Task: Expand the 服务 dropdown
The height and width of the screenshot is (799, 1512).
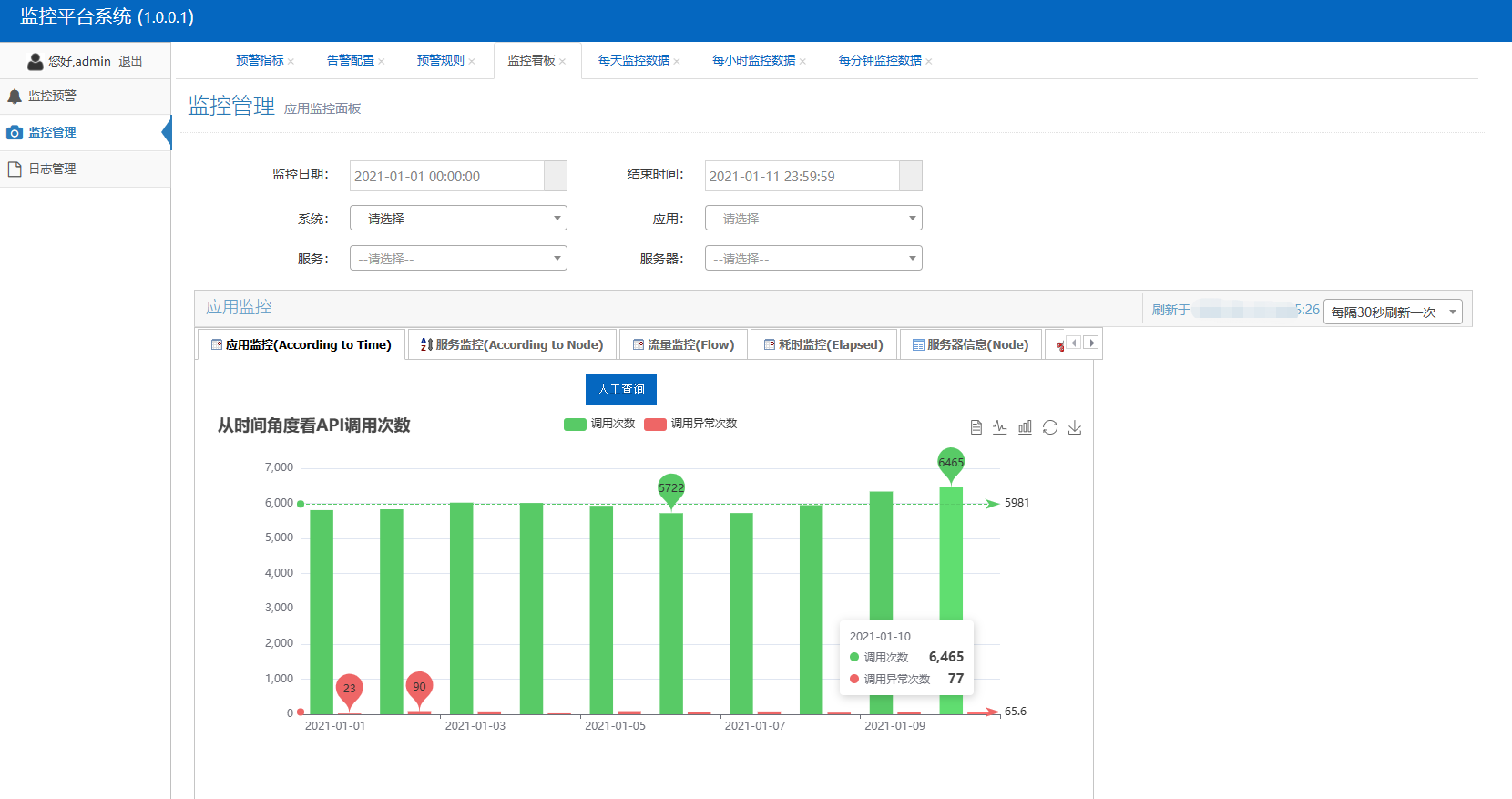Action: tap(458, 259)
